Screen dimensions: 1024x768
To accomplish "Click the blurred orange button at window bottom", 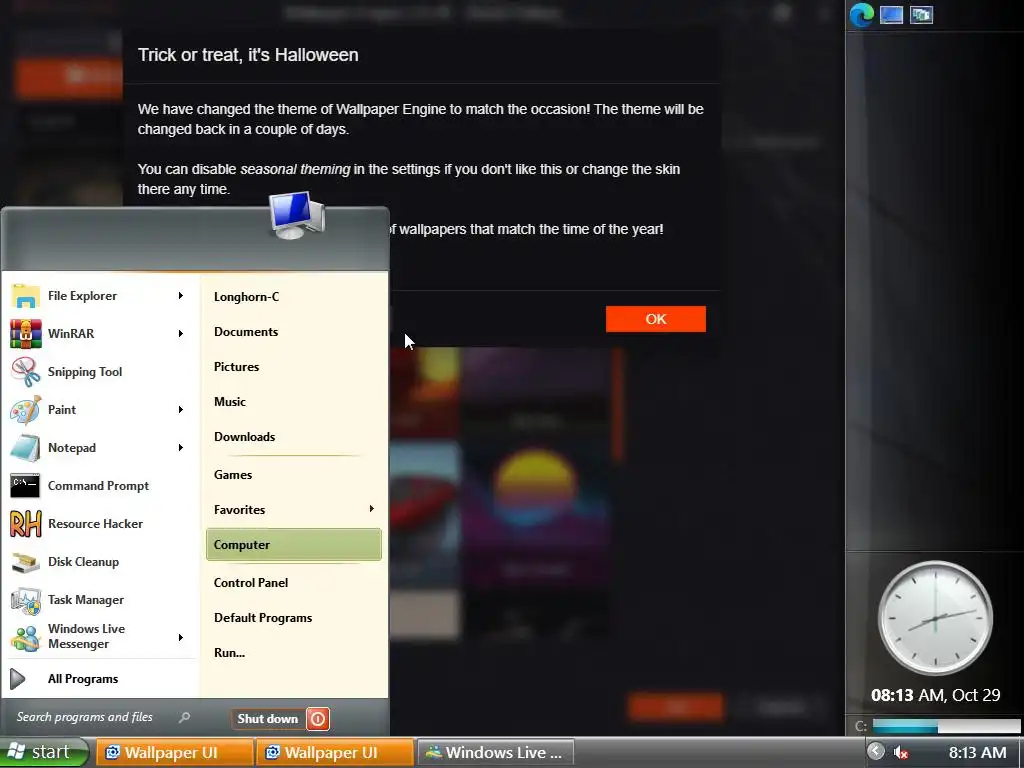I will click(675, 707).
